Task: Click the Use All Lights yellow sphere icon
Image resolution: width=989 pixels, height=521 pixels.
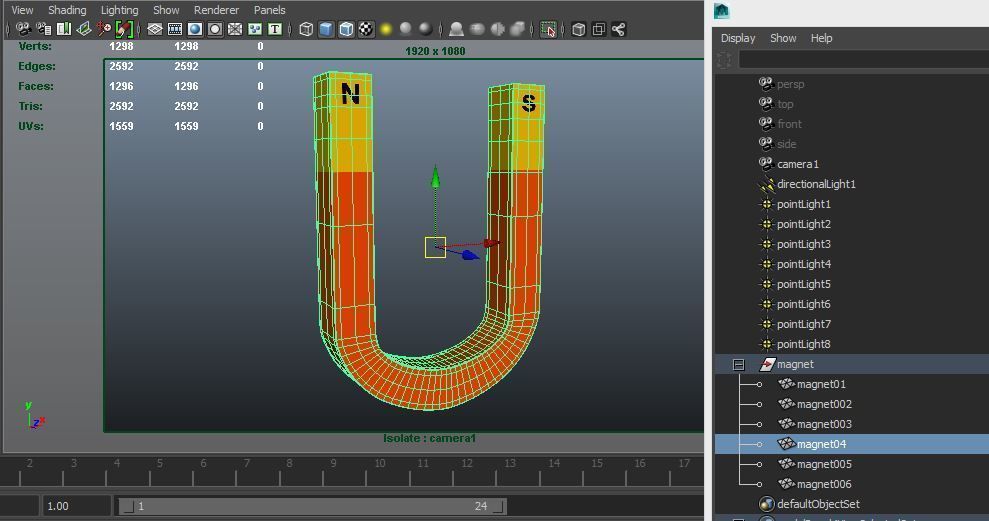Action: [x=386, y=29]
